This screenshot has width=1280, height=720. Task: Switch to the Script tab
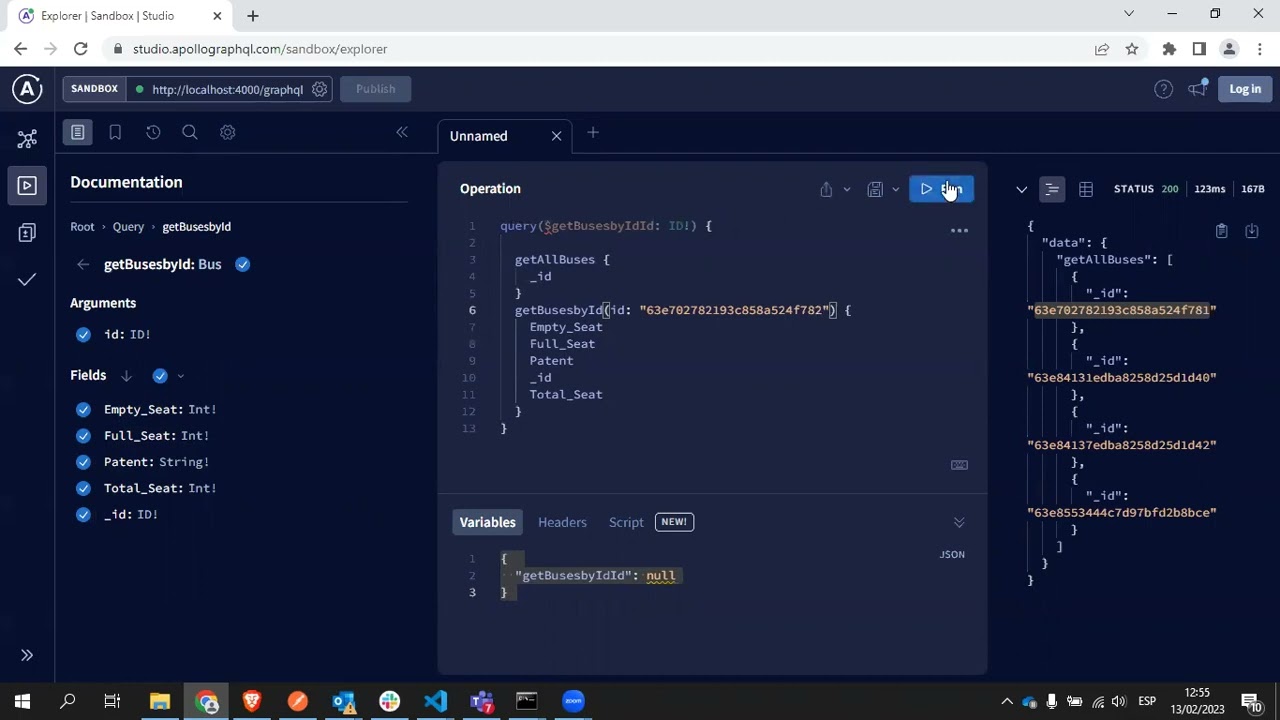tap(626, 522)
